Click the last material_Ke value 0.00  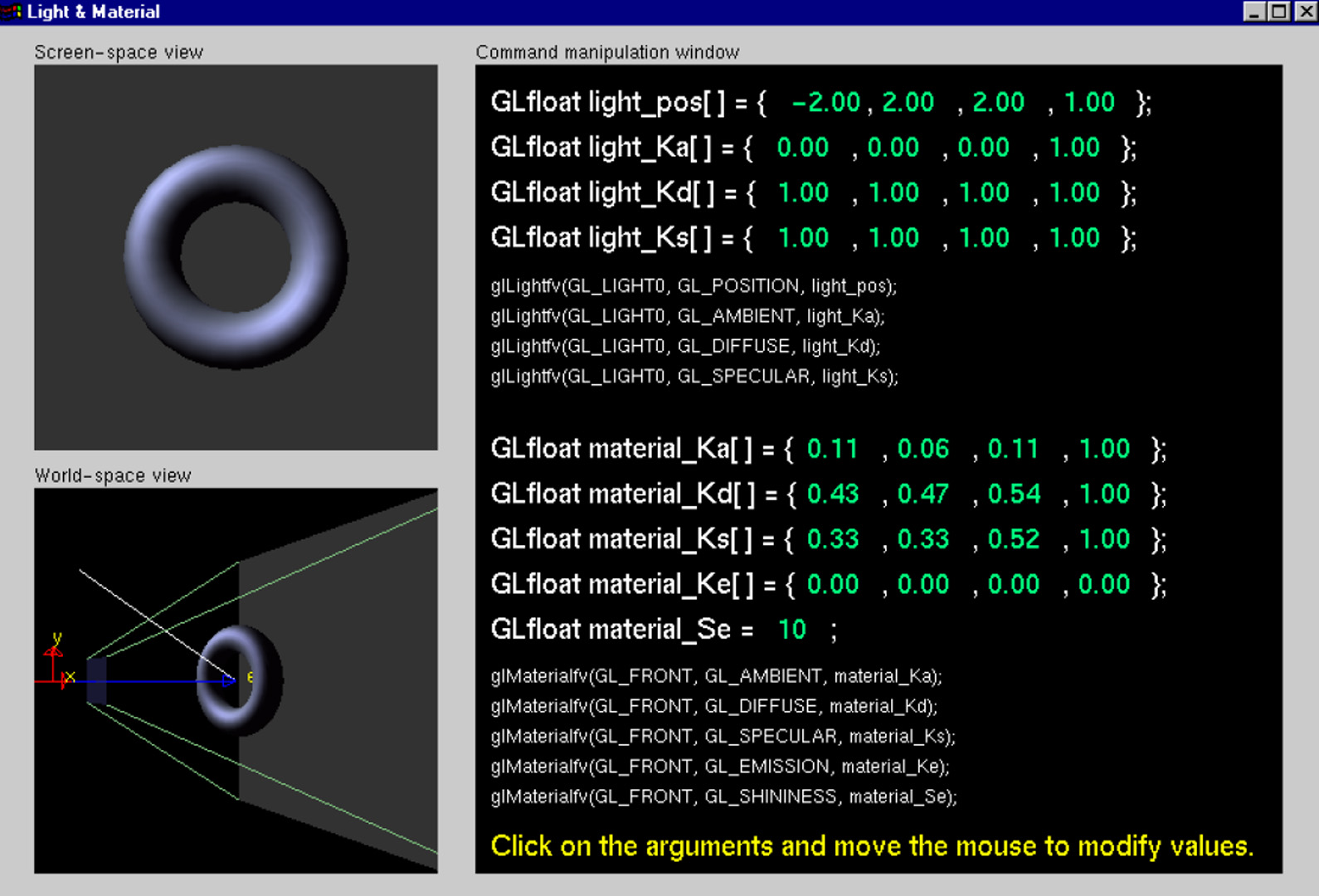(1103, 585)
